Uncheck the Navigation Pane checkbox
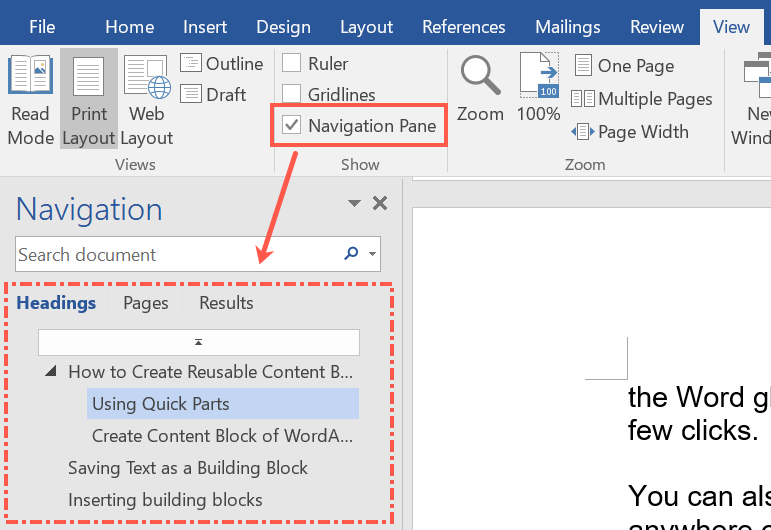This screenshot has width=771, height=530. click(292, 125)
